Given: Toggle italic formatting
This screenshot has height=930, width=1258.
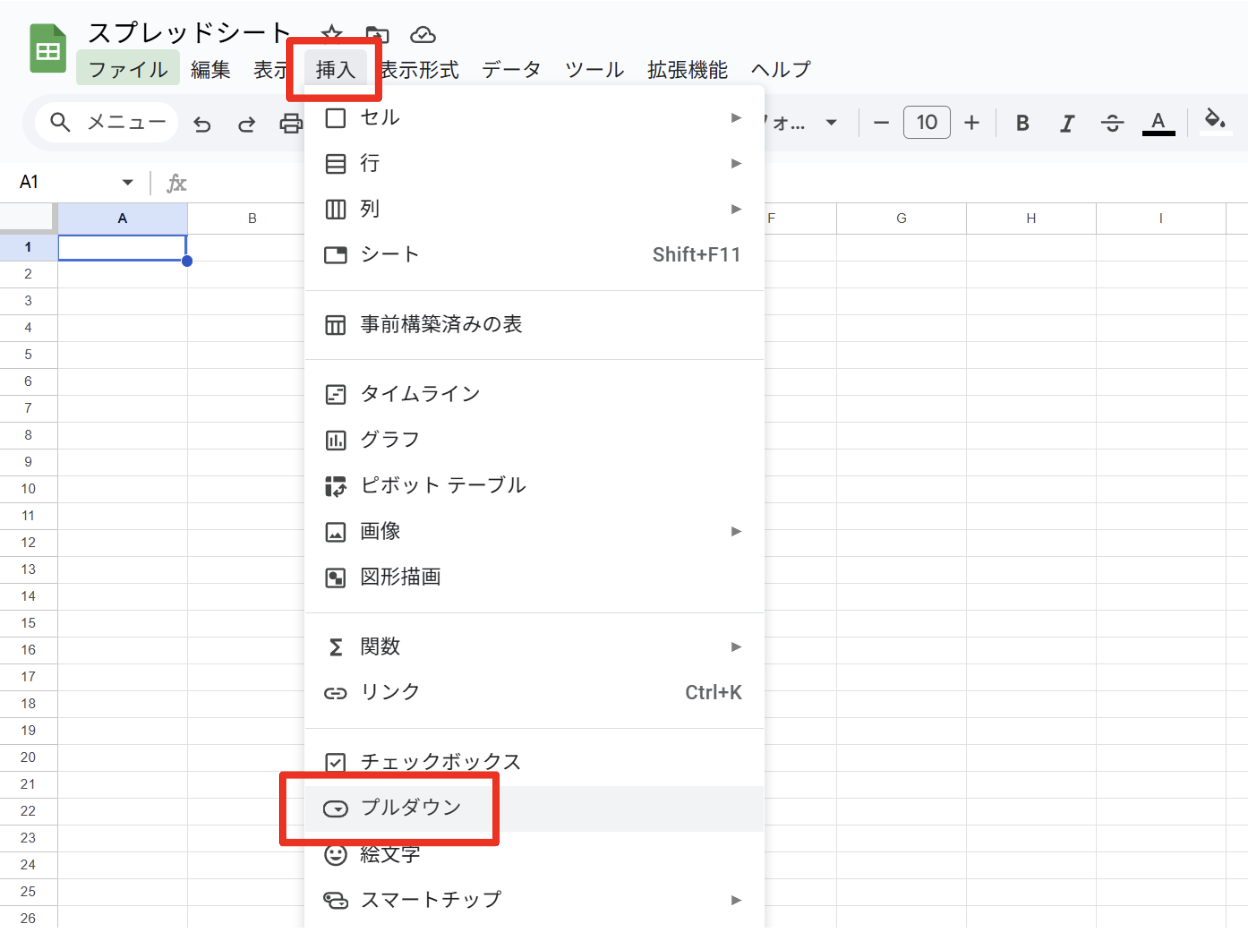Looking at the screenshot, I should [1067, 122].
